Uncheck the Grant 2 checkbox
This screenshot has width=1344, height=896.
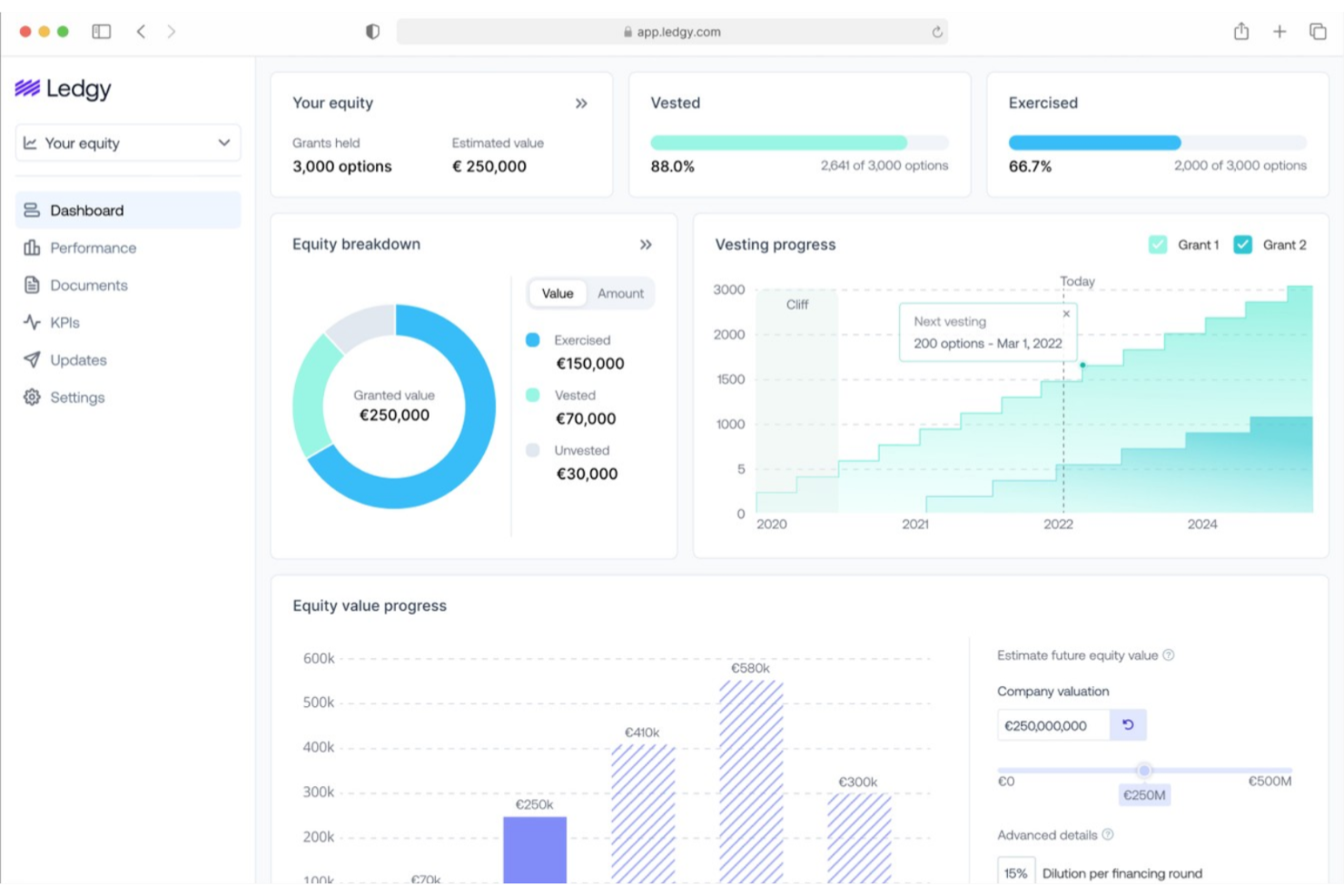pyautogui.click(x=1242, y=244)
